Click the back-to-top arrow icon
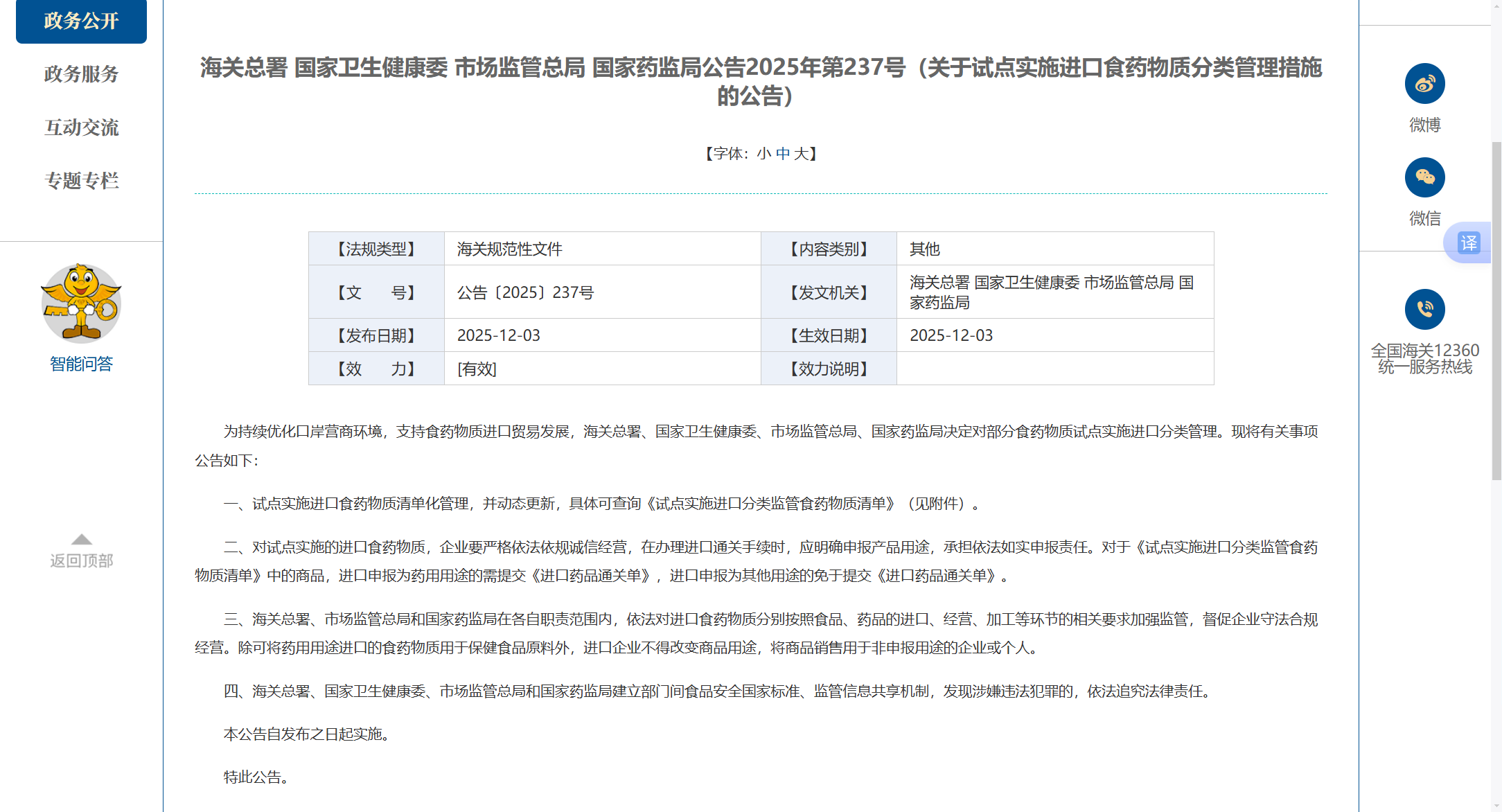 [81, 540]
